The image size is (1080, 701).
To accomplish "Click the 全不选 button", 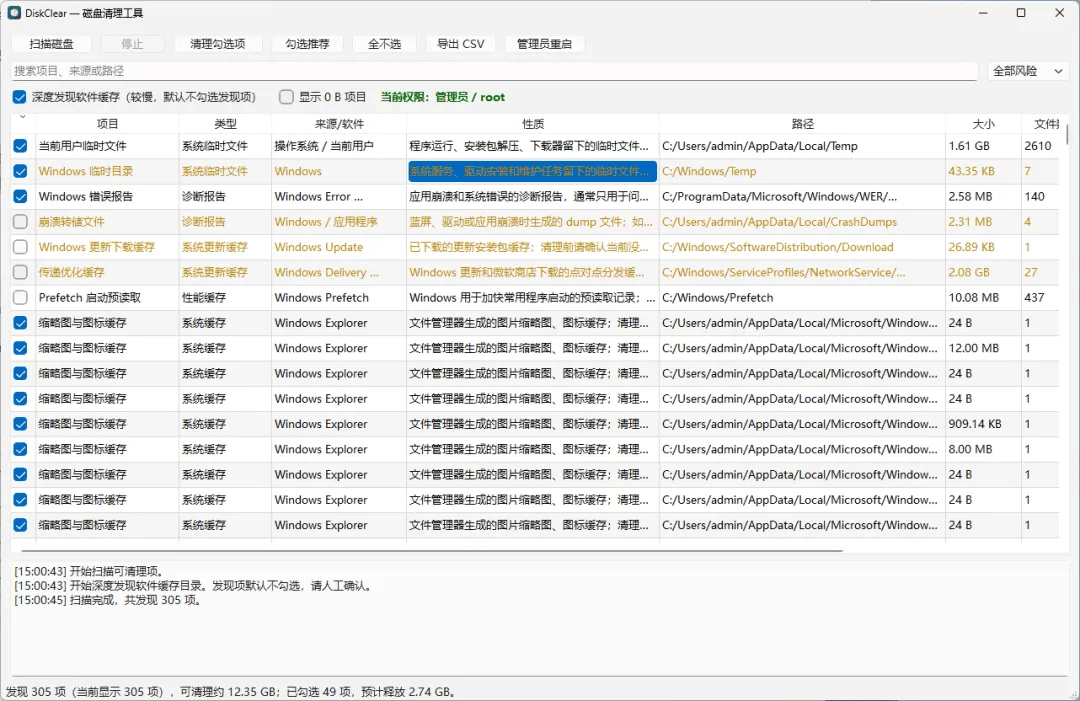I will tap(384, 44).
